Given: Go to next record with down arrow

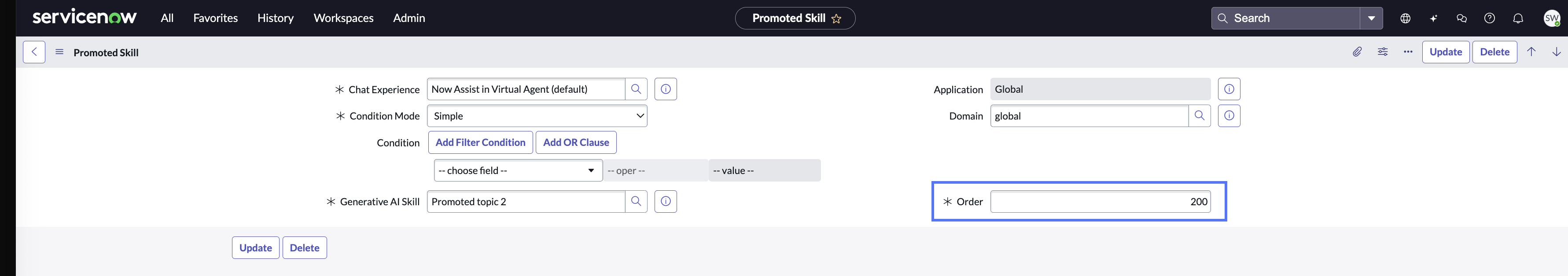Looking at the screenshot, I should point(1556,52).
